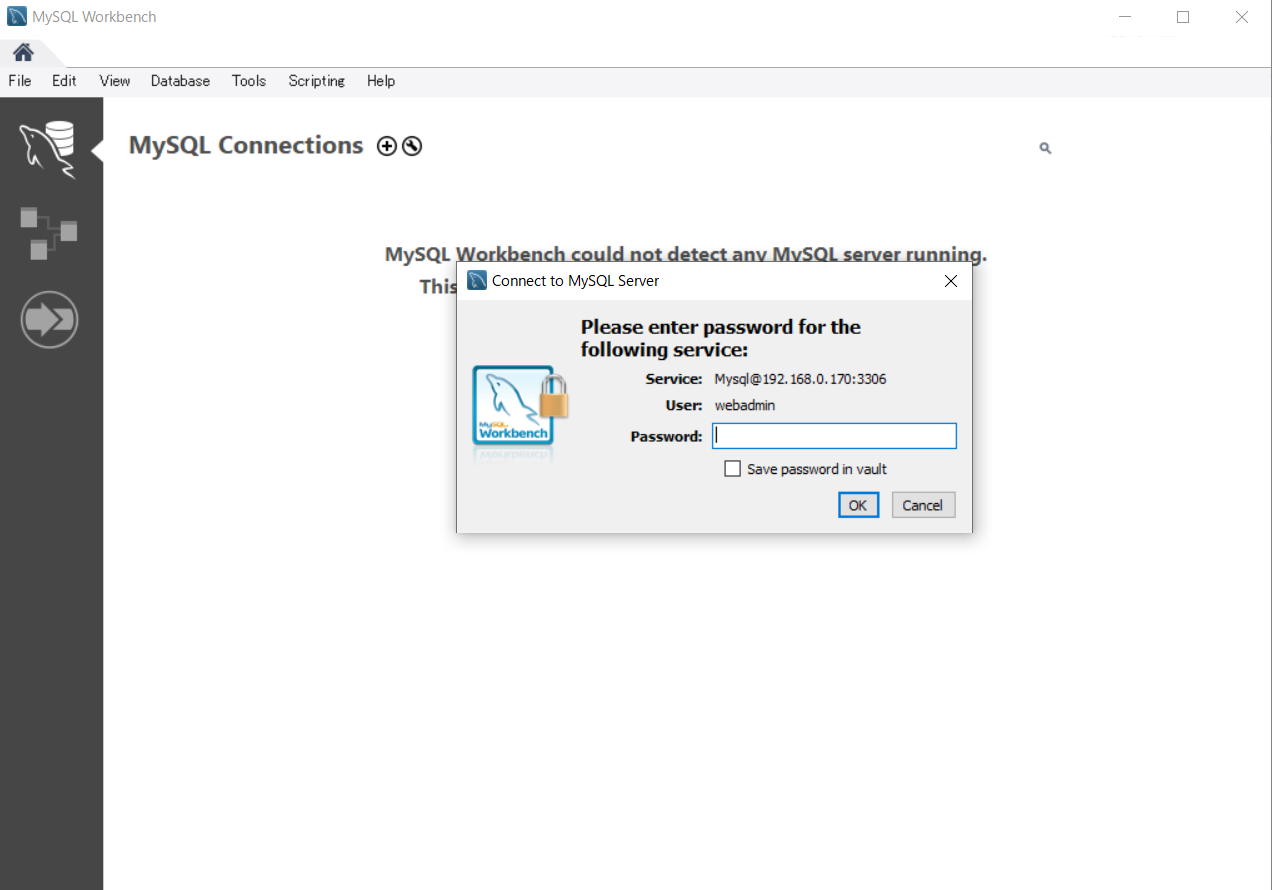Click the user name webadmin
The width and height of the screenshot is (1272, 890).
[x=745, y=406]
